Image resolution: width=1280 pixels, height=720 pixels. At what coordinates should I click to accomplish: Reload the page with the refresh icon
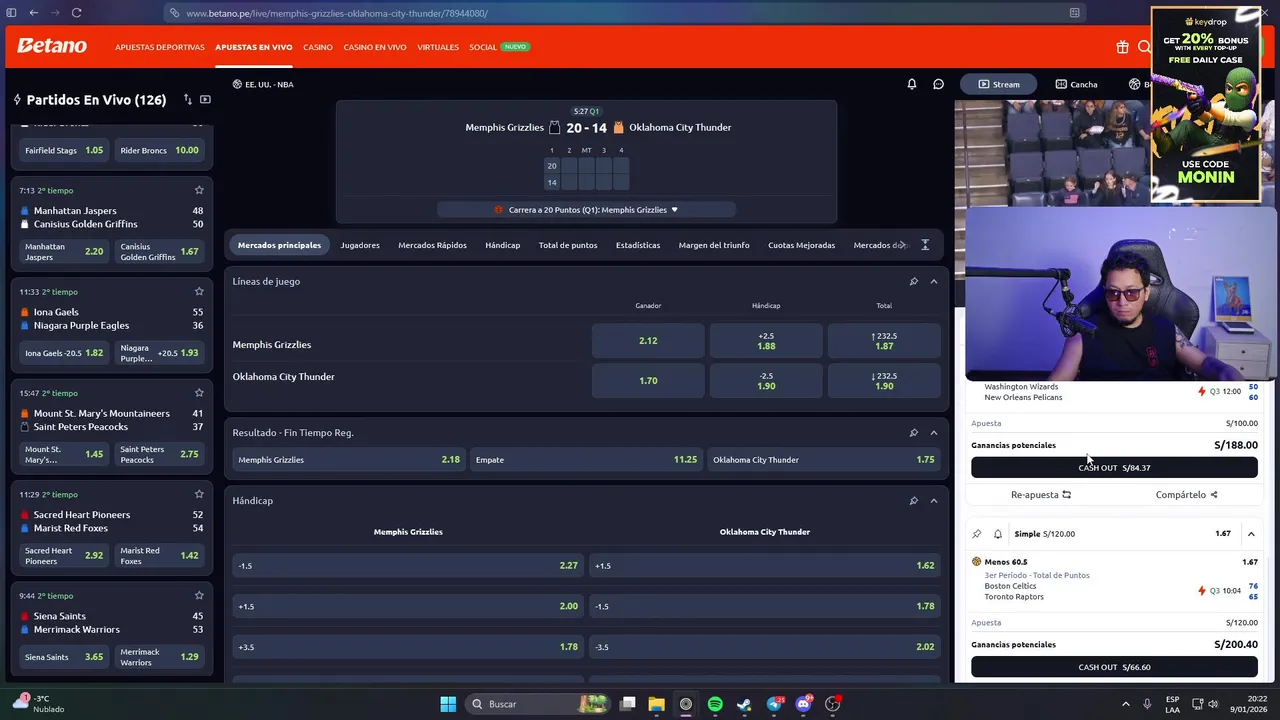pyautogui.click(x=76, y=13)
